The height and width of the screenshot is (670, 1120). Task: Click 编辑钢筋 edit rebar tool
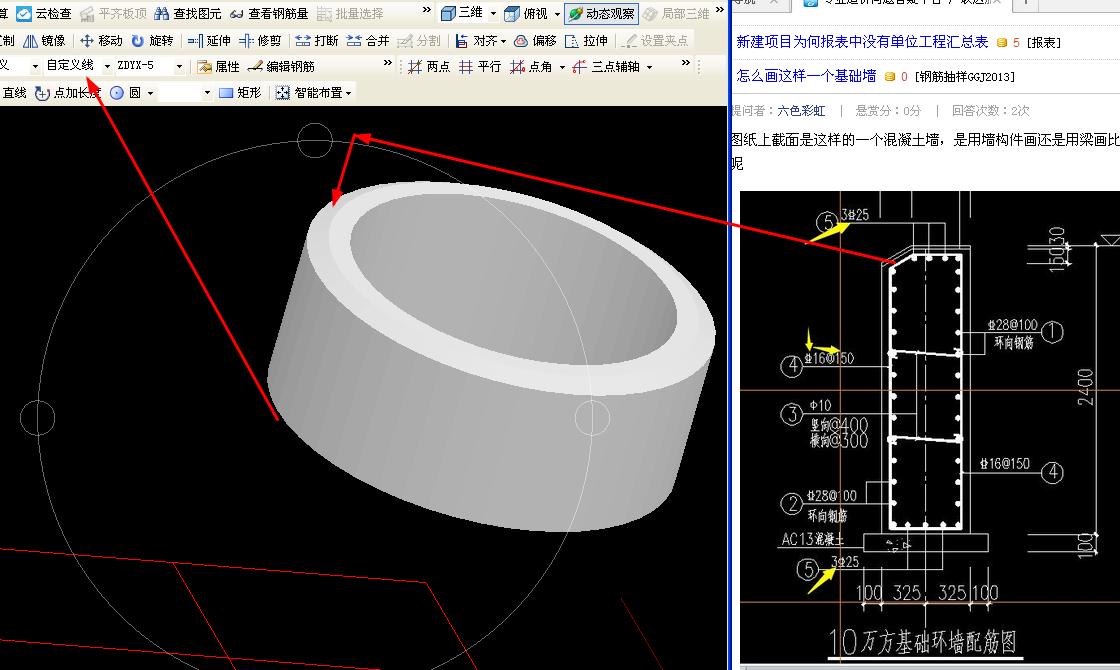coord(281,66)
